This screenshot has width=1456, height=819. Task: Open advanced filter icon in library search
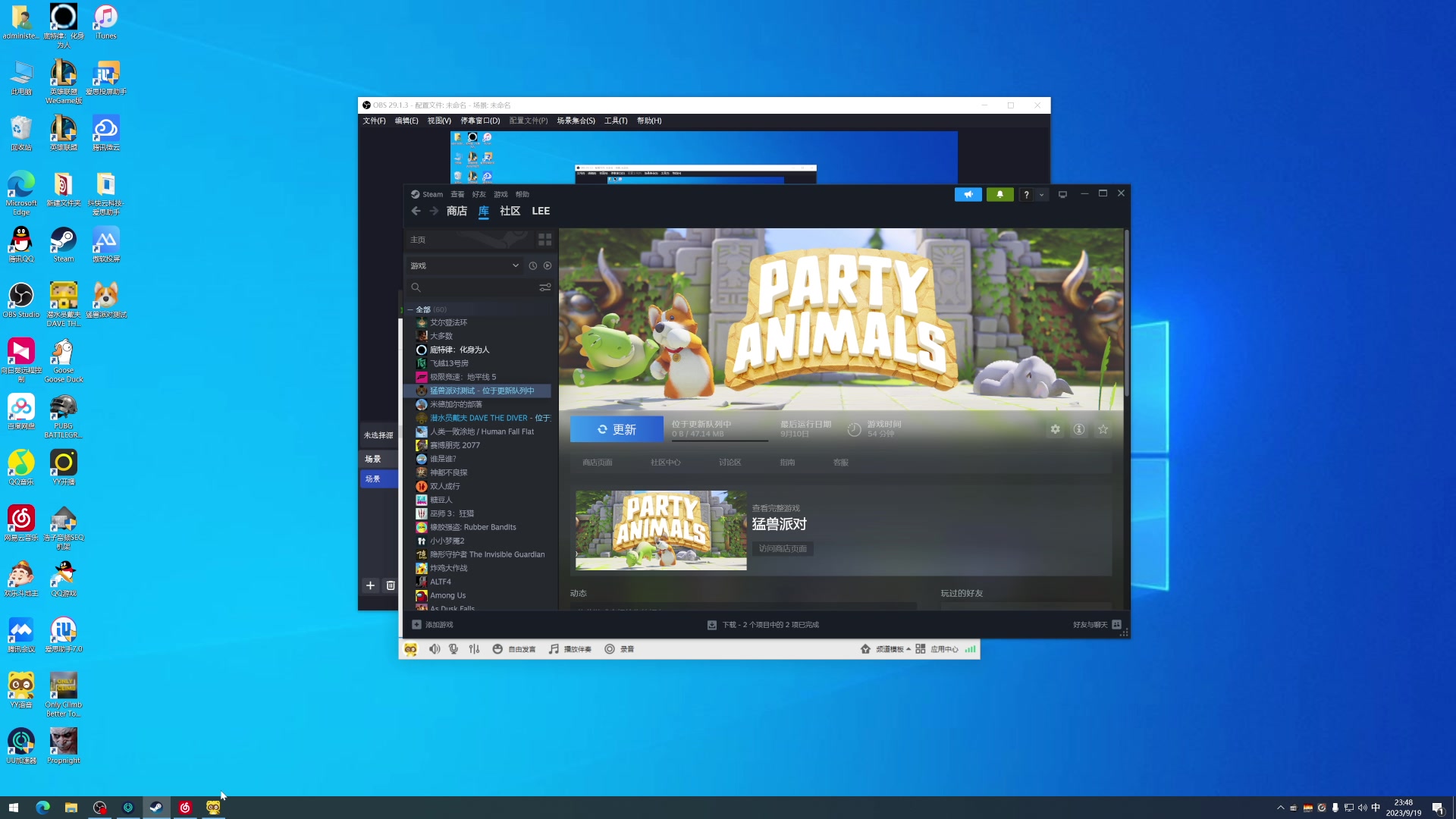544,287
